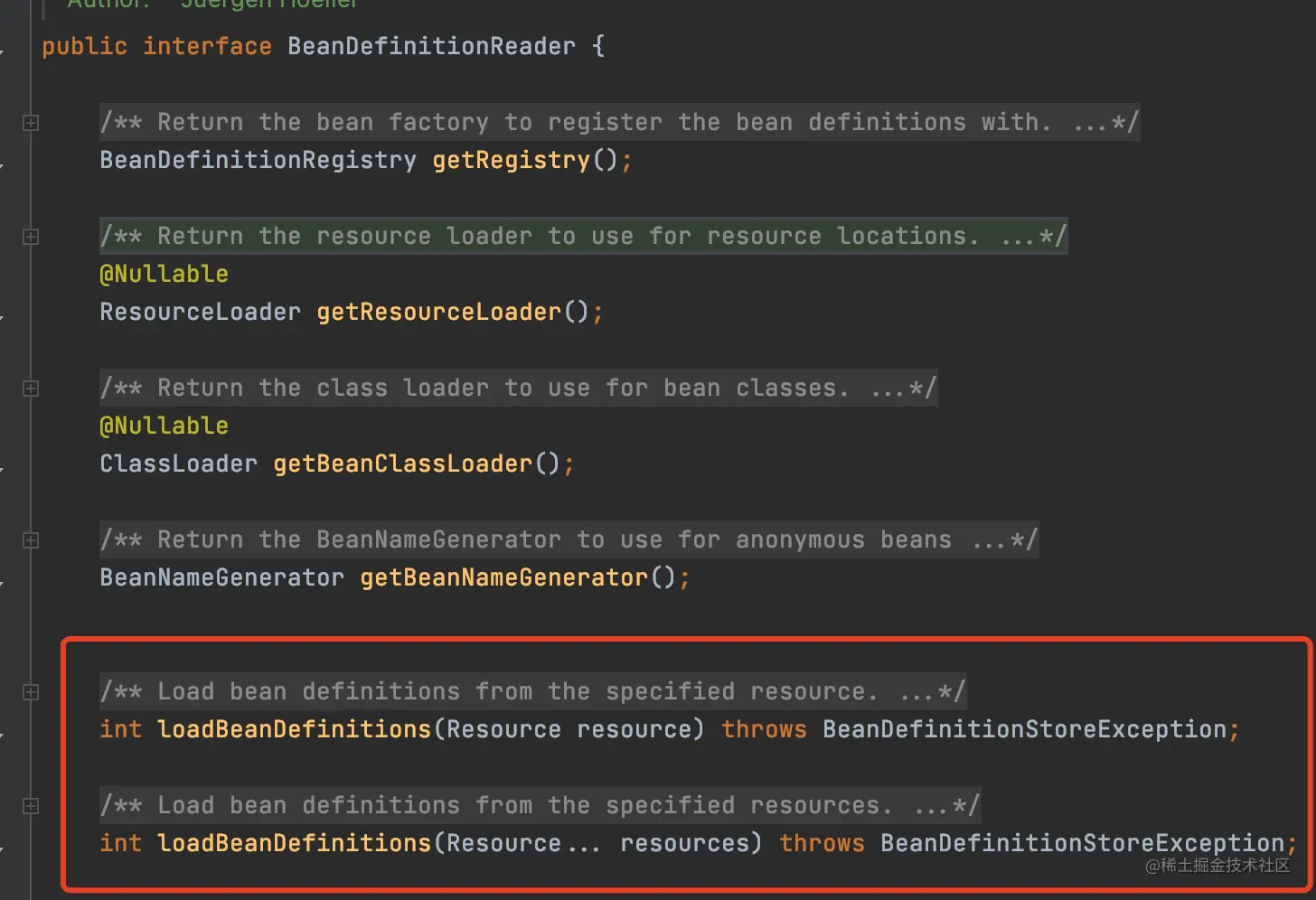Screen dimensions: 1316x900
Task: Expand the comment fold above getBeanNameGenerator
Action: (30, 539)
